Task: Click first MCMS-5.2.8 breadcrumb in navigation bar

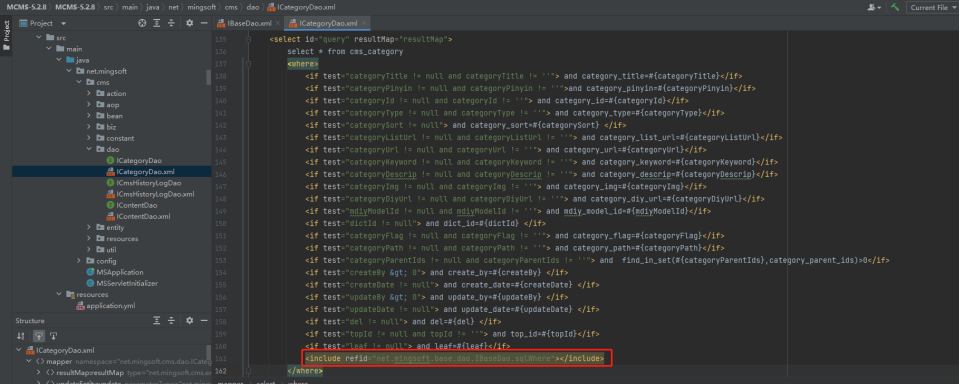Action: coord(27,7)
